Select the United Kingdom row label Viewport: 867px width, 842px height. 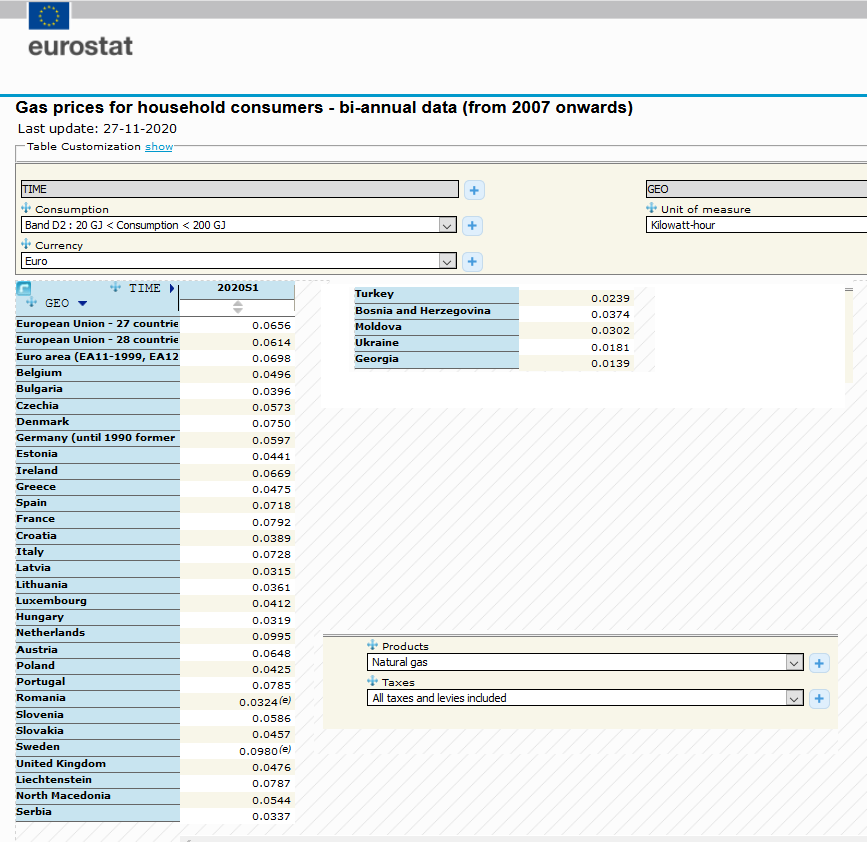[98, 764]
